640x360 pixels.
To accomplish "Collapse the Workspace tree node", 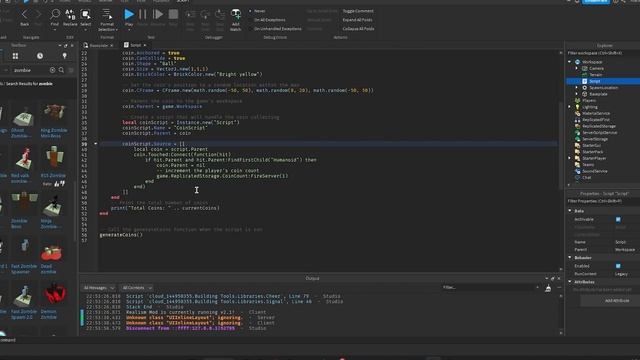I will [570, 62].
